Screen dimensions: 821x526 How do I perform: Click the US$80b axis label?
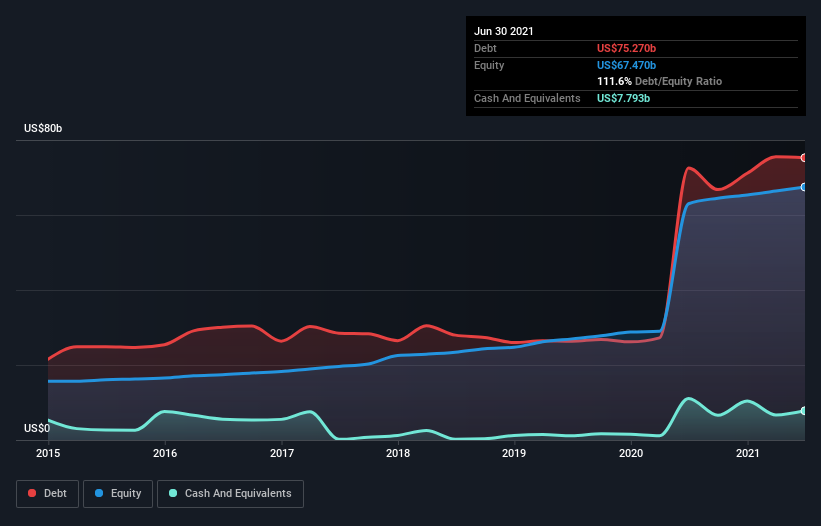[x=43, y=128]
